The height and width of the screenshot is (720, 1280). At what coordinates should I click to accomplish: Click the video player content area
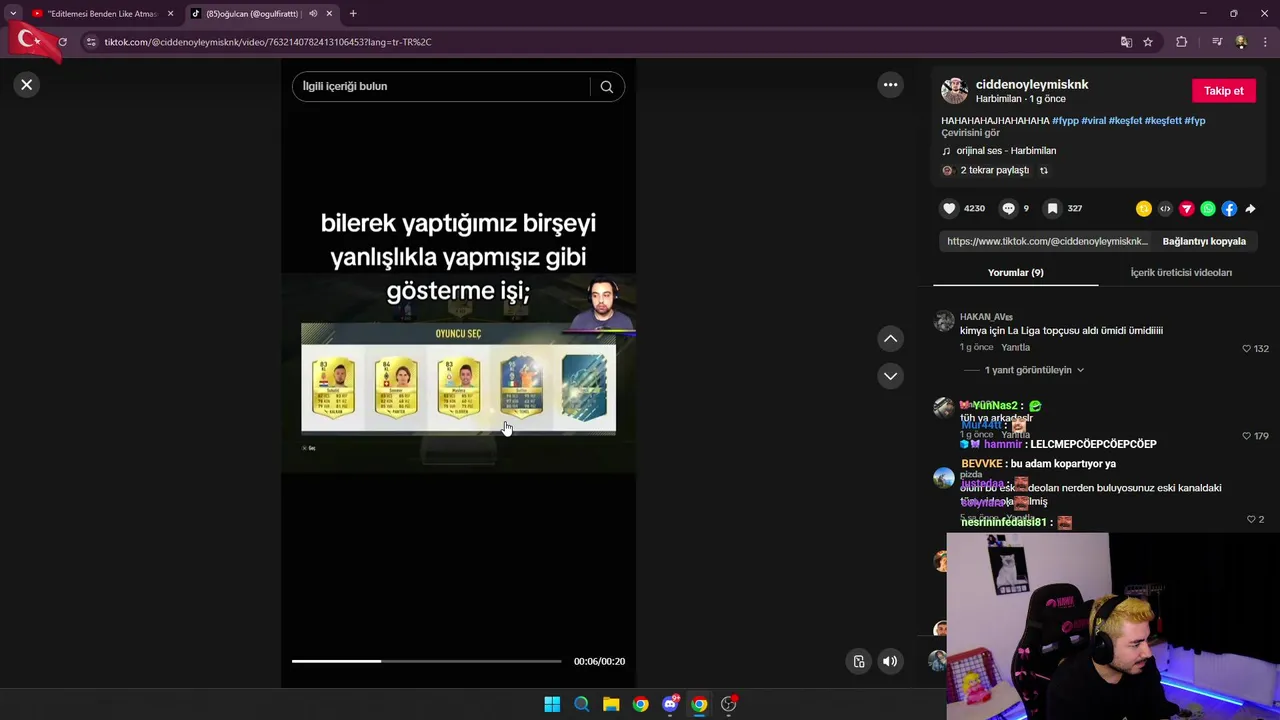[458, 373]
